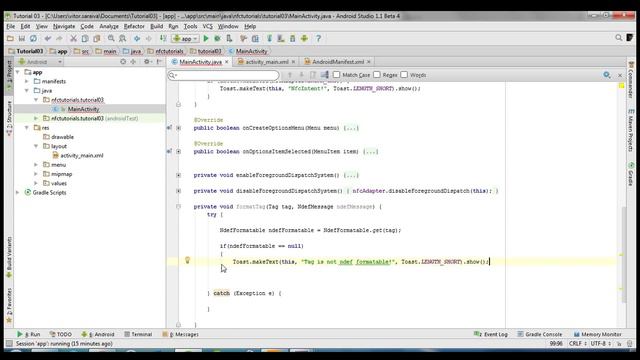640x360 pixels.
Task: Open the Refactor menu
Action: (134, 26)
